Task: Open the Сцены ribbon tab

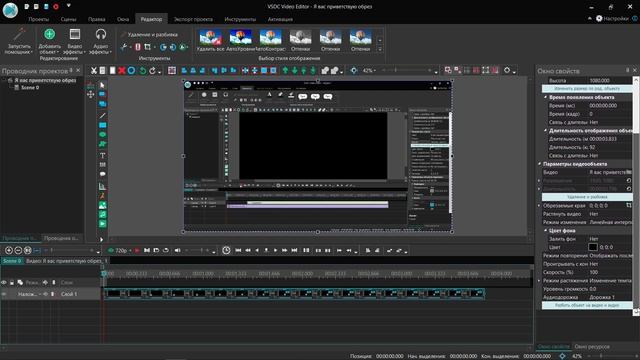Action: click(x=68, y=19)
